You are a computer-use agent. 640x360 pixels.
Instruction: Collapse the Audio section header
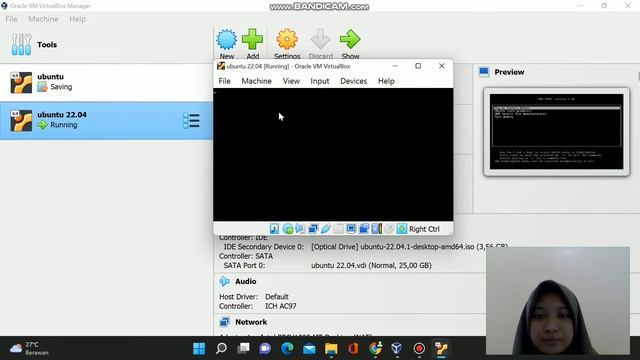(x=245, y=281)
